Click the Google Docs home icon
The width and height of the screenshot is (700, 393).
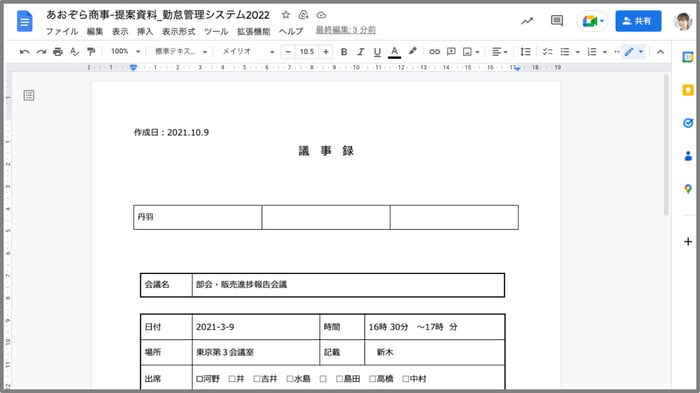click(x=25, y=21)
